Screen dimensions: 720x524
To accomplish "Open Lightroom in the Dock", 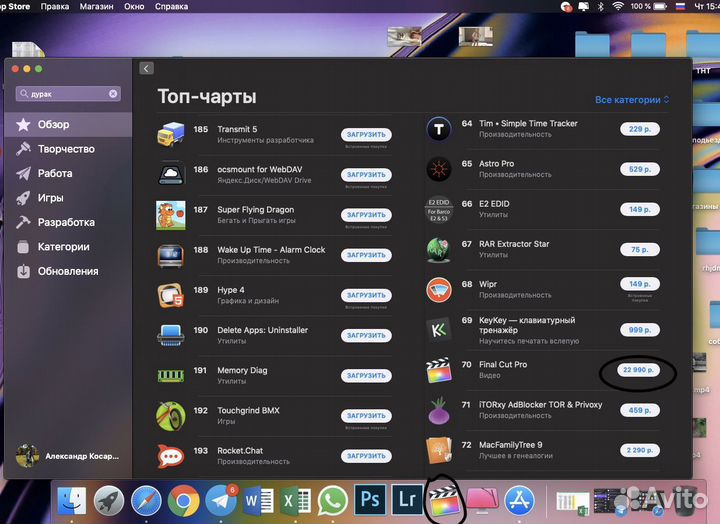I will (407, 500).
